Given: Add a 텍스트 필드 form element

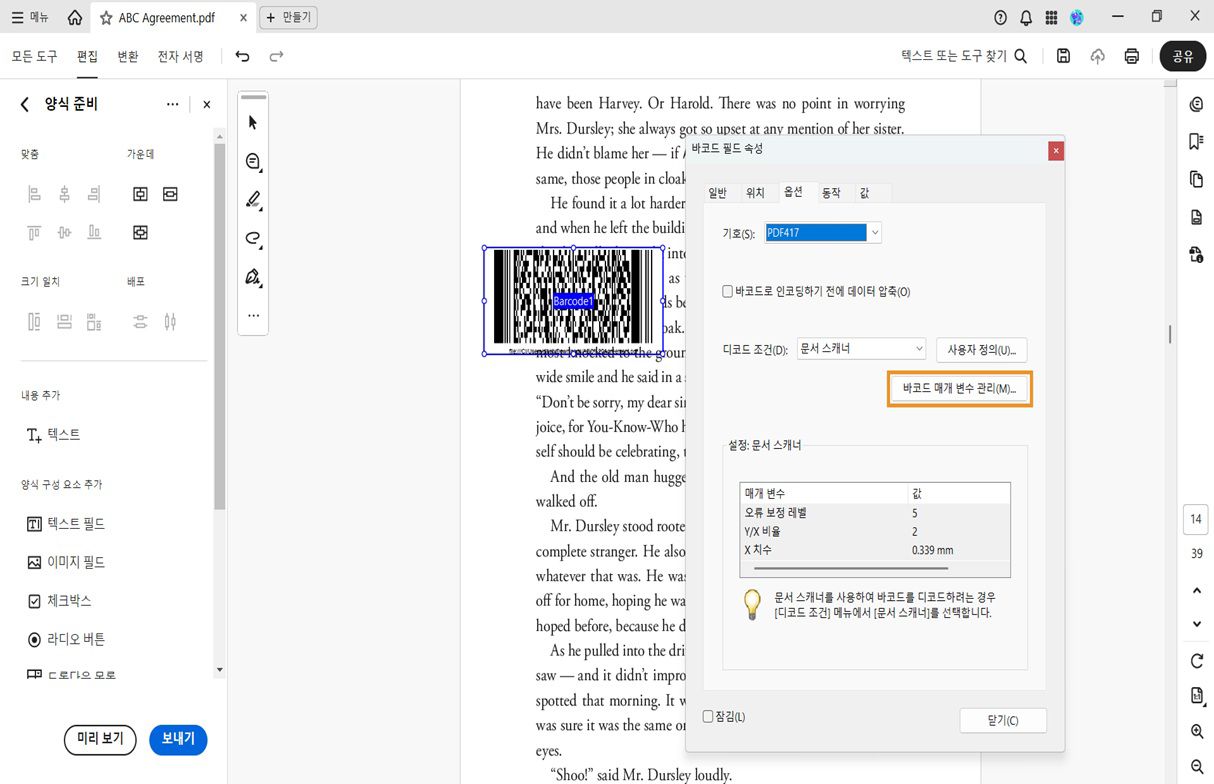Looking at the screenshot, I should [x=66, y=524].
